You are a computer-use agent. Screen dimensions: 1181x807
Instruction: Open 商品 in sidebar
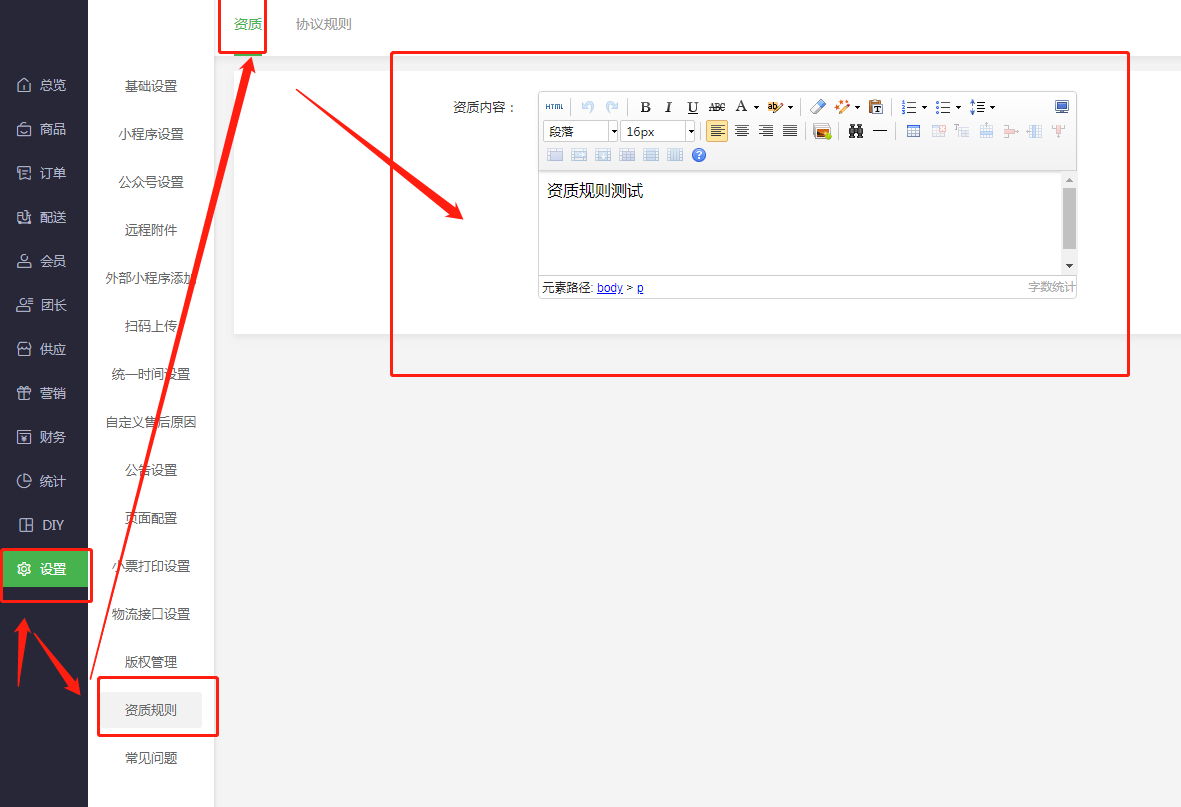(44, 129)
